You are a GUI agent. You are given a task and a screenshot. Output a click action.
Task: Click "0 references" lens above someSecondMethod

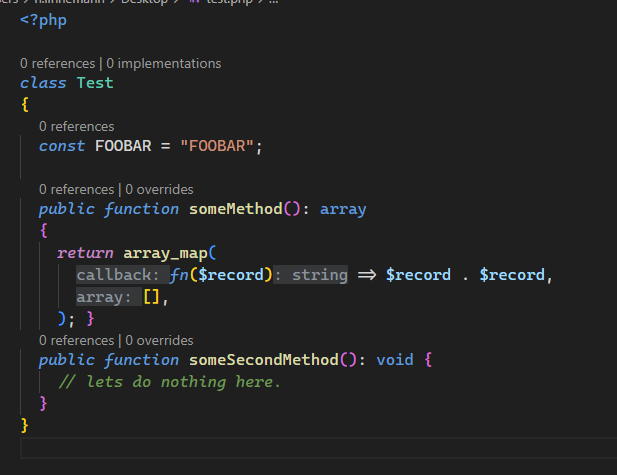(76, 340)
